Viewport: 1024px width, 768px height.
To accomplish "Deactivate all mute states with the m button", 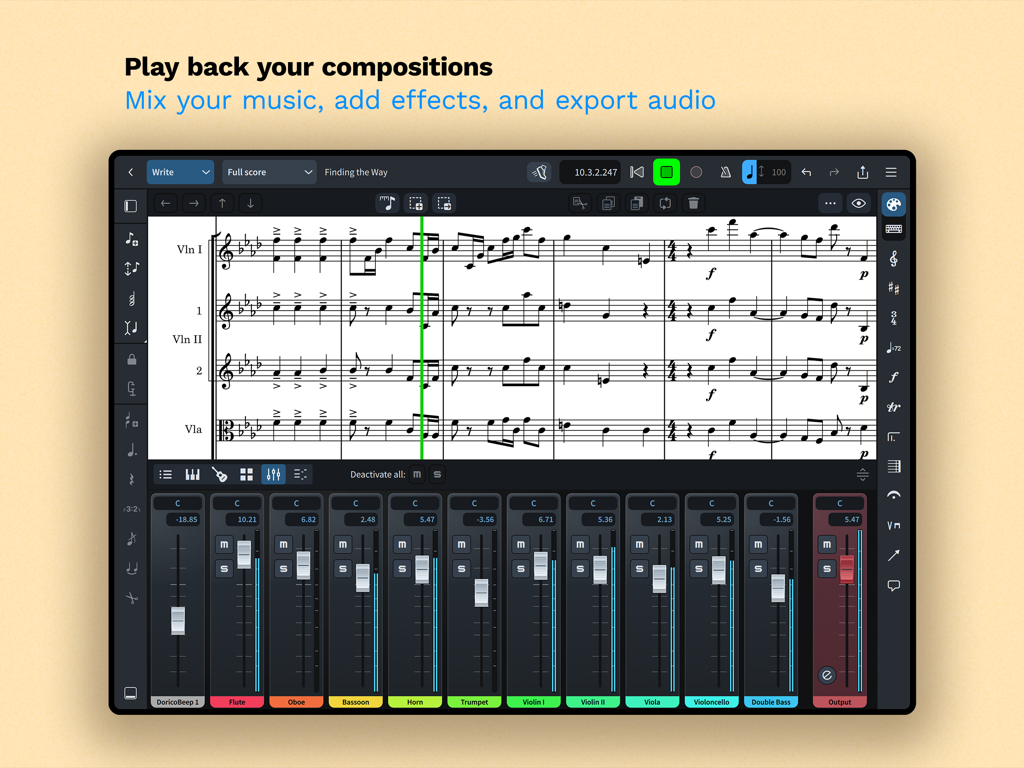I will click(417, 474).
